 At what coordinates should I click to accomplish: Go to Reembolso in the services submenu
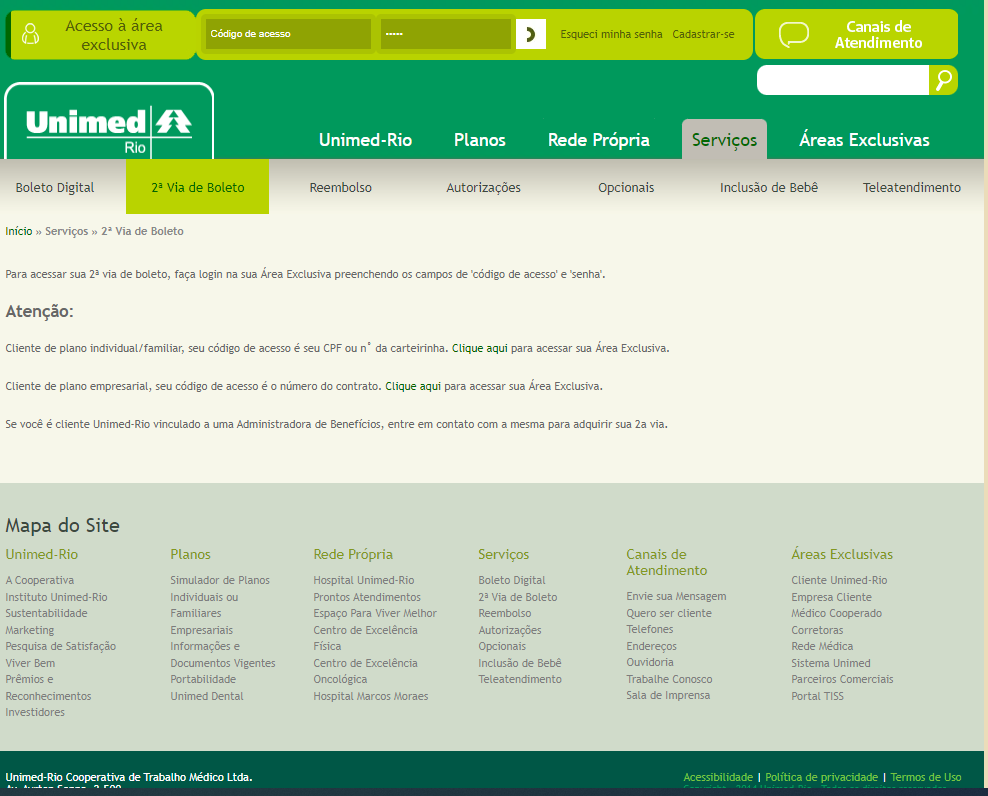341,187
